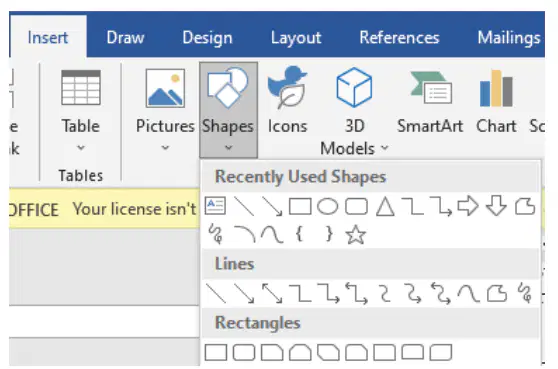Pick arrow line in Recently Used Shapes
The width and height of the screenshot is (558, 369).
coord(272,206)
